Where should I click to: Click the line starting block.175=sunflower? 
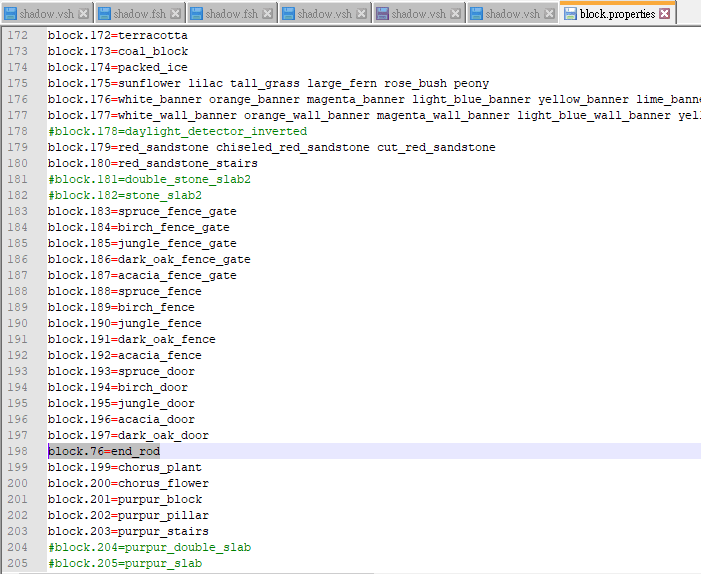click(268, 84)
